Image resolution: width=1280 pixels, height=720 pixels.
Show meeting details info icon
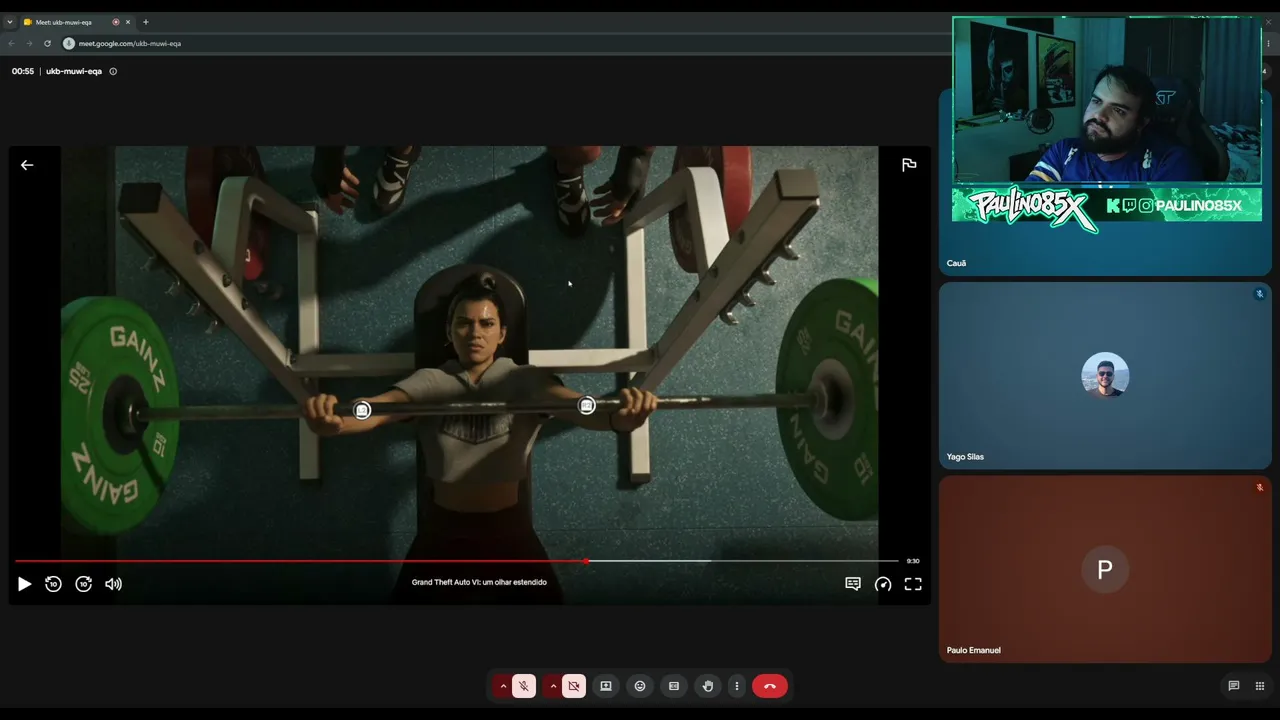(x=113, y=71)
